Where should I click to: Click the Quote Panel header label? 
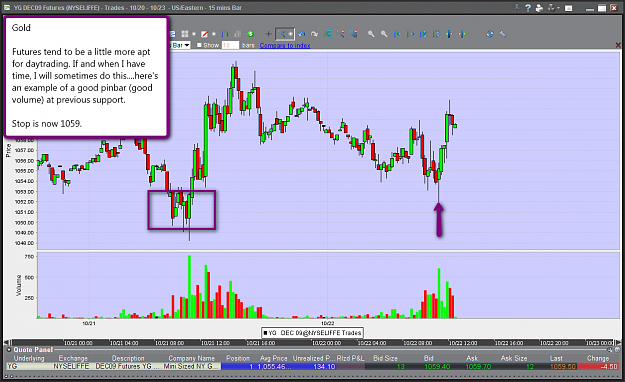33,350
